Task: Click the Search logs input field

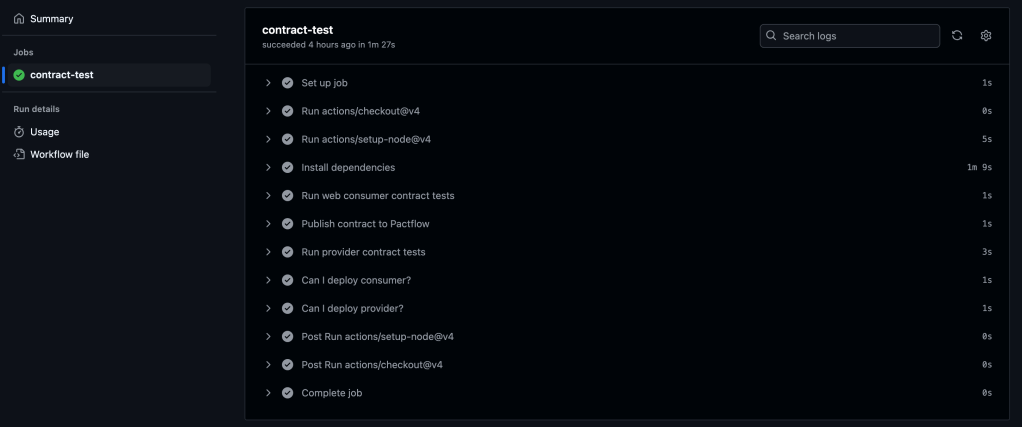Action: pos(857,36)
